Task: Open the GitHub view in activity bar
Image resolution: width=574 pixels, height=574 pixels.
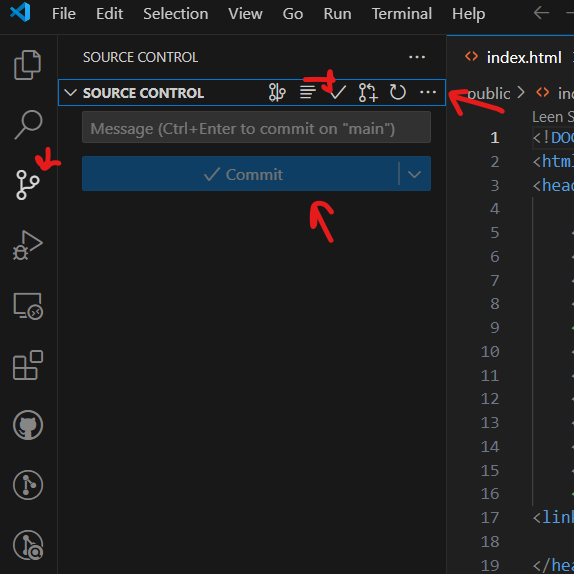Action: click(28, 425)
